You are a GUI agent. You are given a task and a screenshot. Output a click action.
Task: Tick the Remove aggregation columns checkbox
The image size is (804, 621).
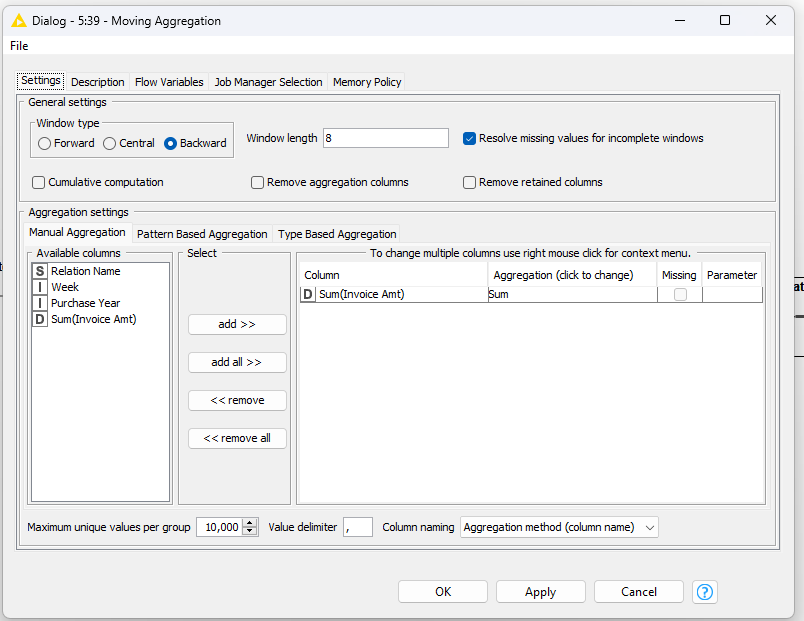[258, 182]
